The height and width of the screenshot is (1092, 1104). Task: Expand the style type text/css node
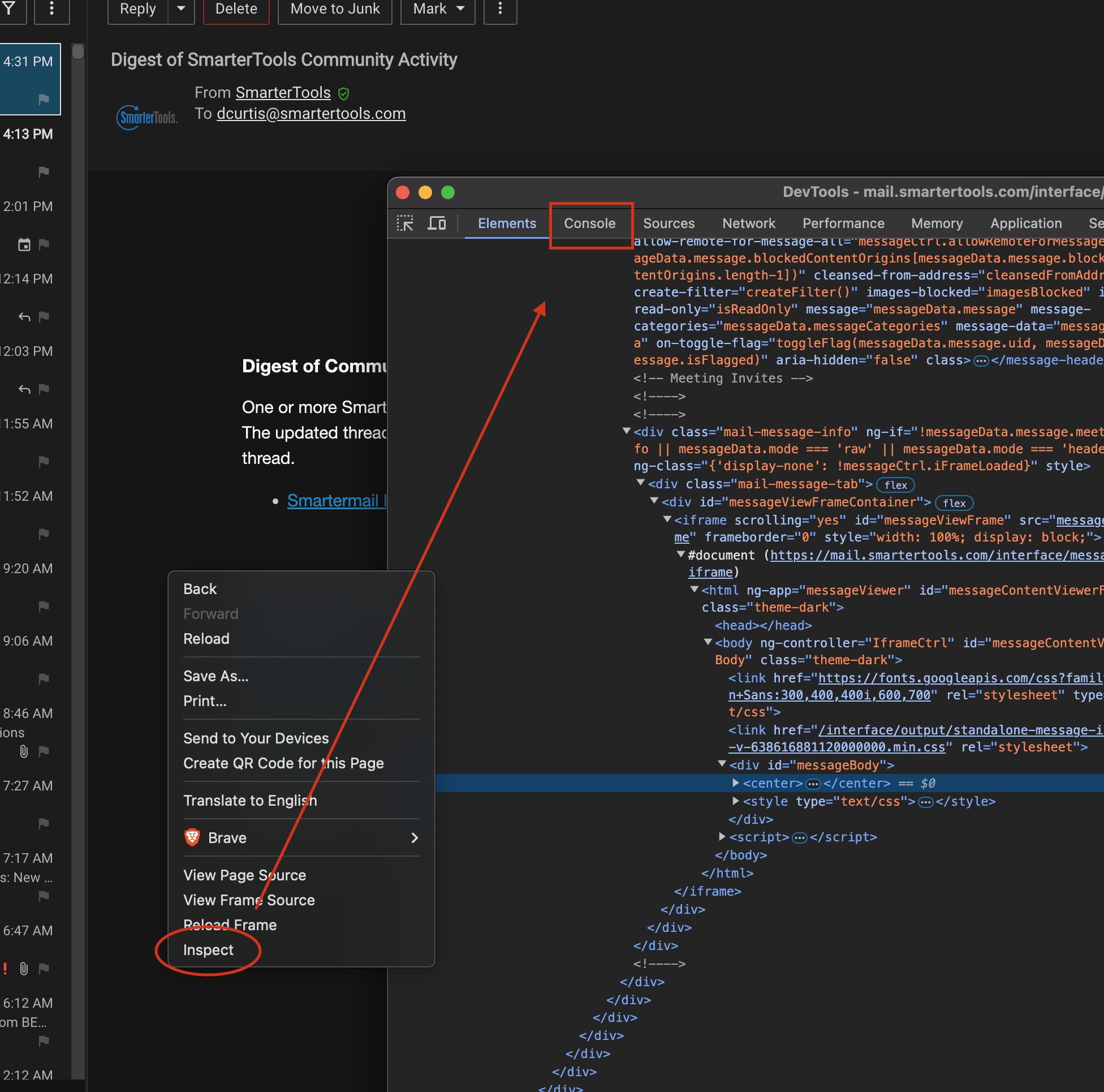tap(736, 801)
